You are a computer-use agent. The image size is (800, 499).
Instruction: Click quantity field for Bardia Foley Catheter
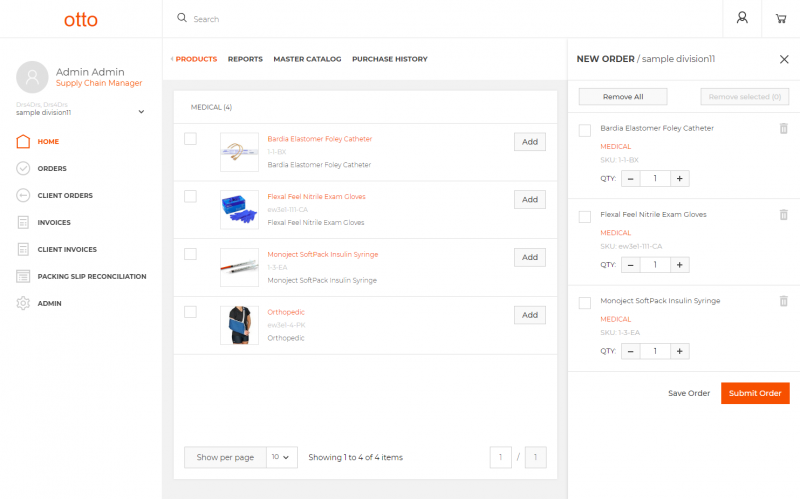tap(655, 179)
